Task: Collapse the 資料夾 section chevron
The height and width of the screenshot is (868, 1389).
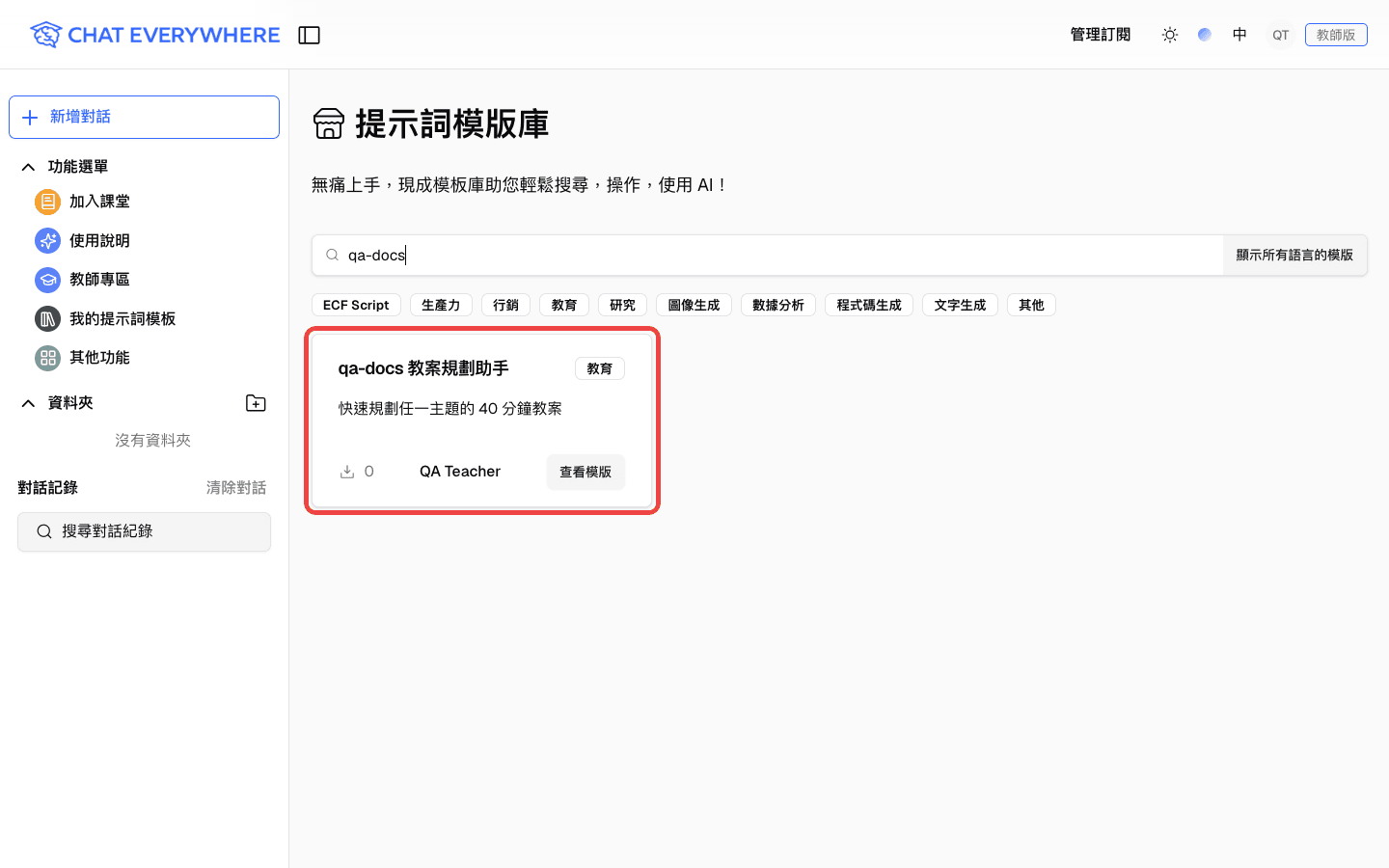Action: click(x=28, y=403)
